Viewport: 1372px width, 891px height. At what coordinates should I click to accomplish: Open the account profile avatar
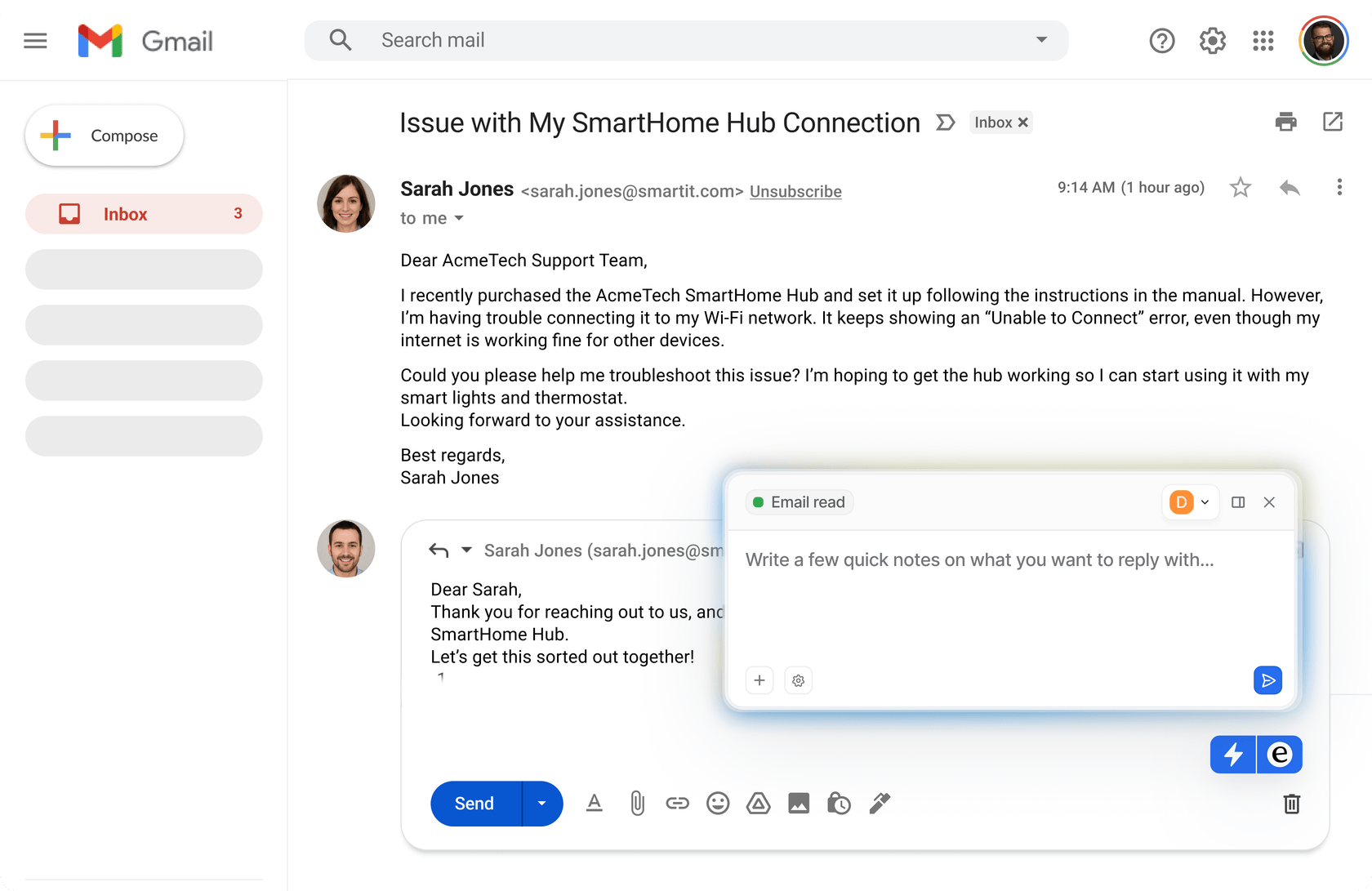point(1323,40)
